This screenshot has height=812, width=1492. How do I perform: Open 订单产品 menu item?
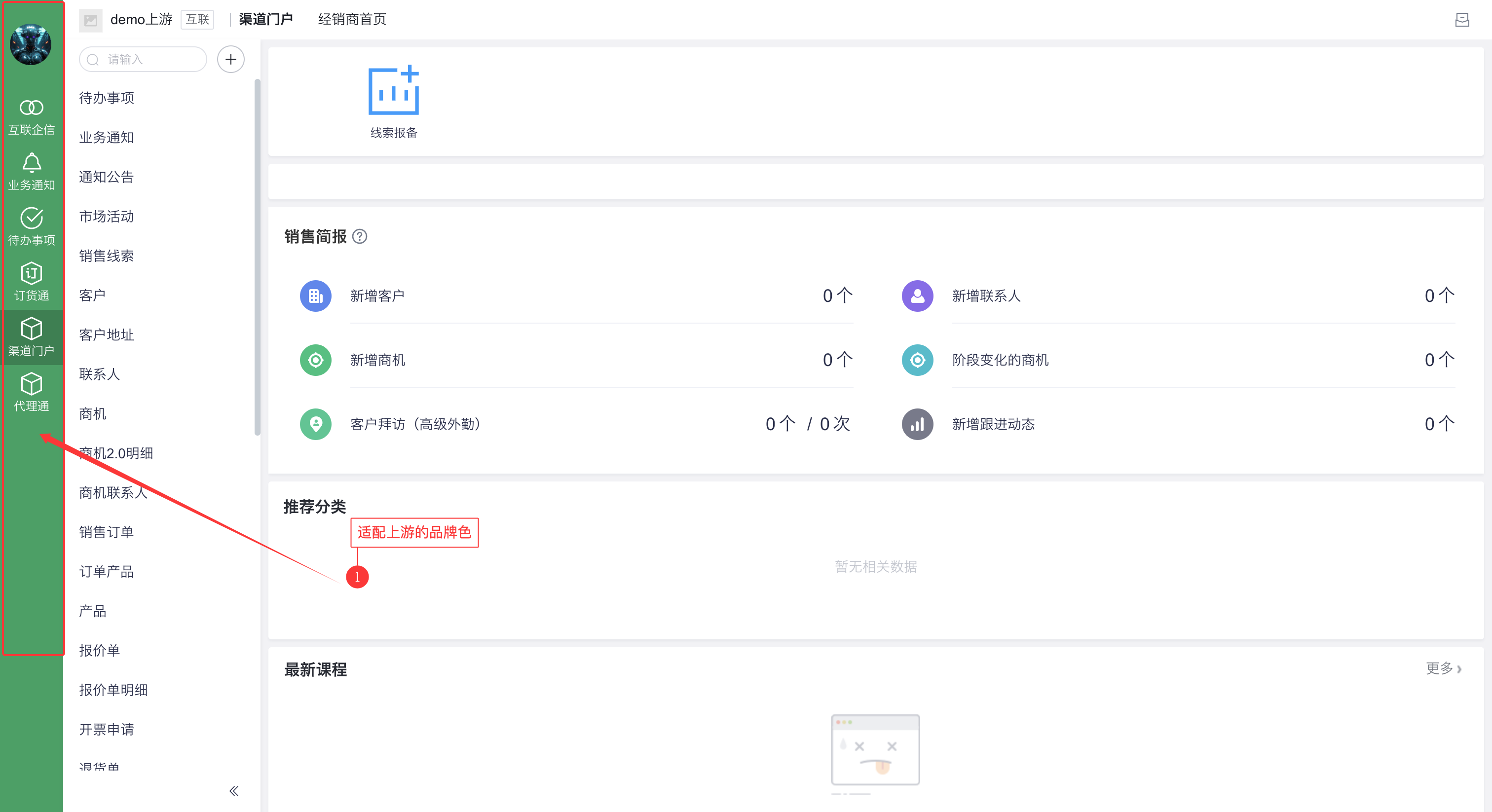(x=107, y=572)
